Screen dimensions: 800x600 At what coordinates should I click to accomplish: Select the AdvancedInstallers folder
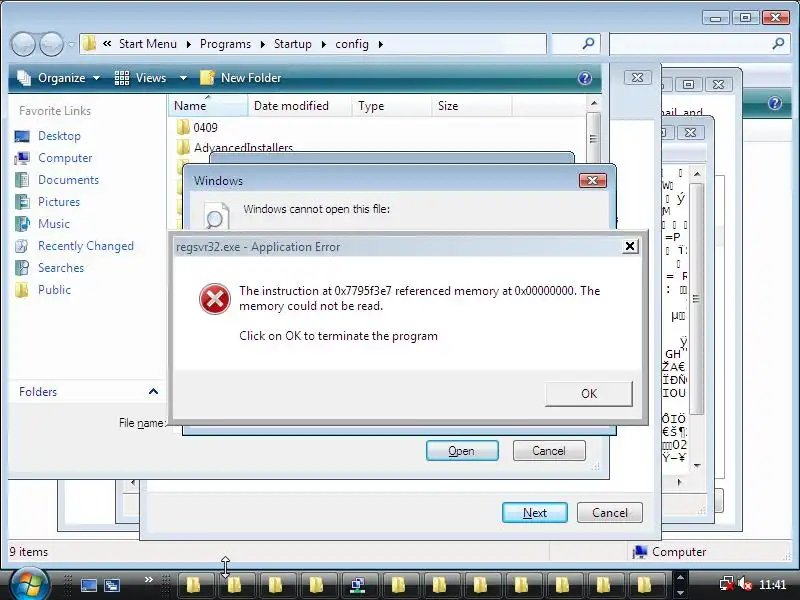pos(235,147)
